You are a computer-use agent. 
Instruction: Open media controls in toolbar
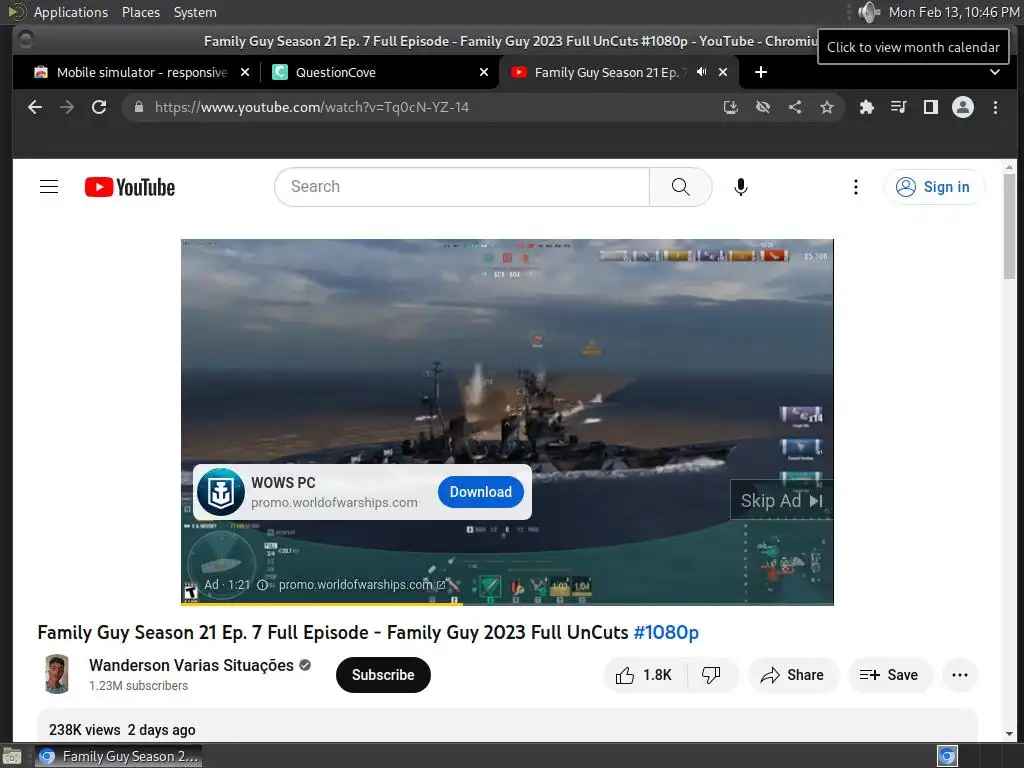click(899, 107)
